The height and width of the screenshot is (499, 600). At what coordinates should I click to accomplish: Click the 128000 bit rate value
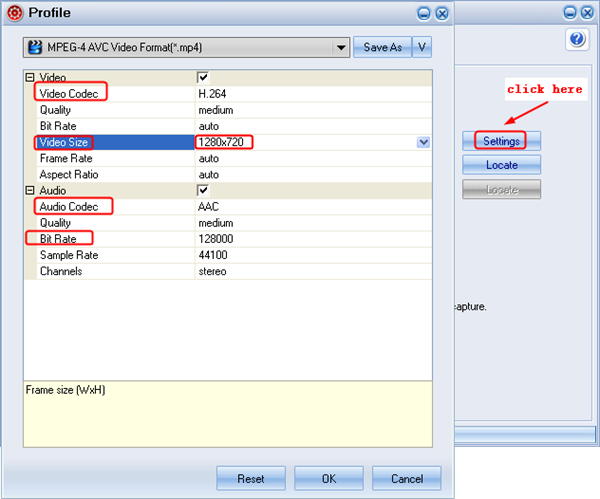(216, 239)
